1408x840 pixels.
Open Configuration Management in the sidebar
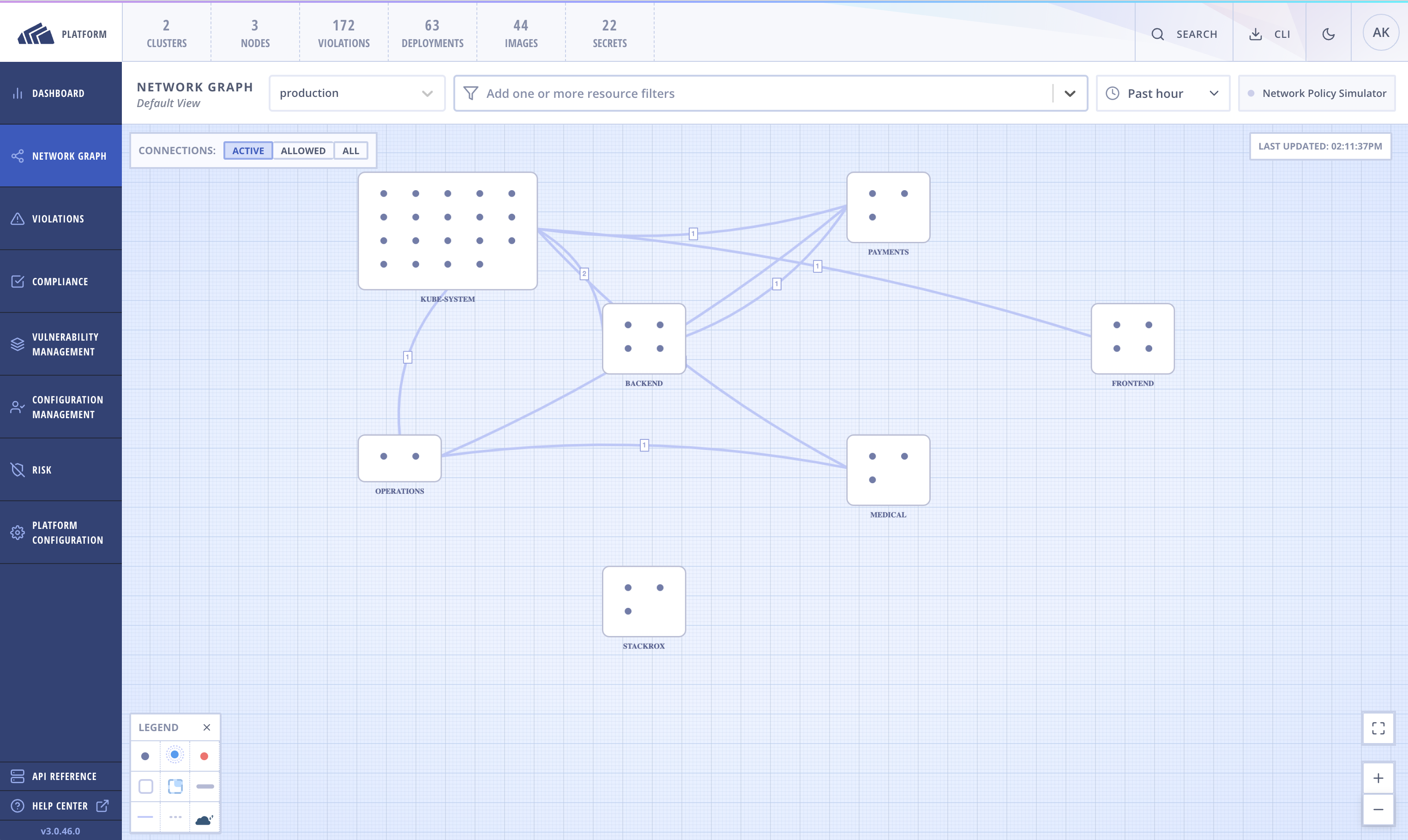tap(60, 407)
